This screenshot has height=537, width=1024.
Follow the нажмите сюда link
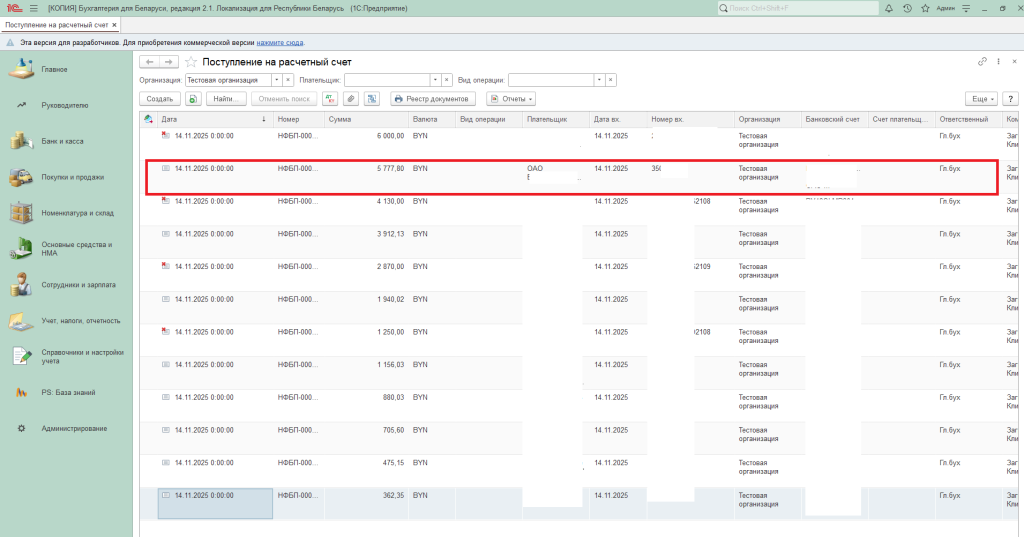pos(280,43)
